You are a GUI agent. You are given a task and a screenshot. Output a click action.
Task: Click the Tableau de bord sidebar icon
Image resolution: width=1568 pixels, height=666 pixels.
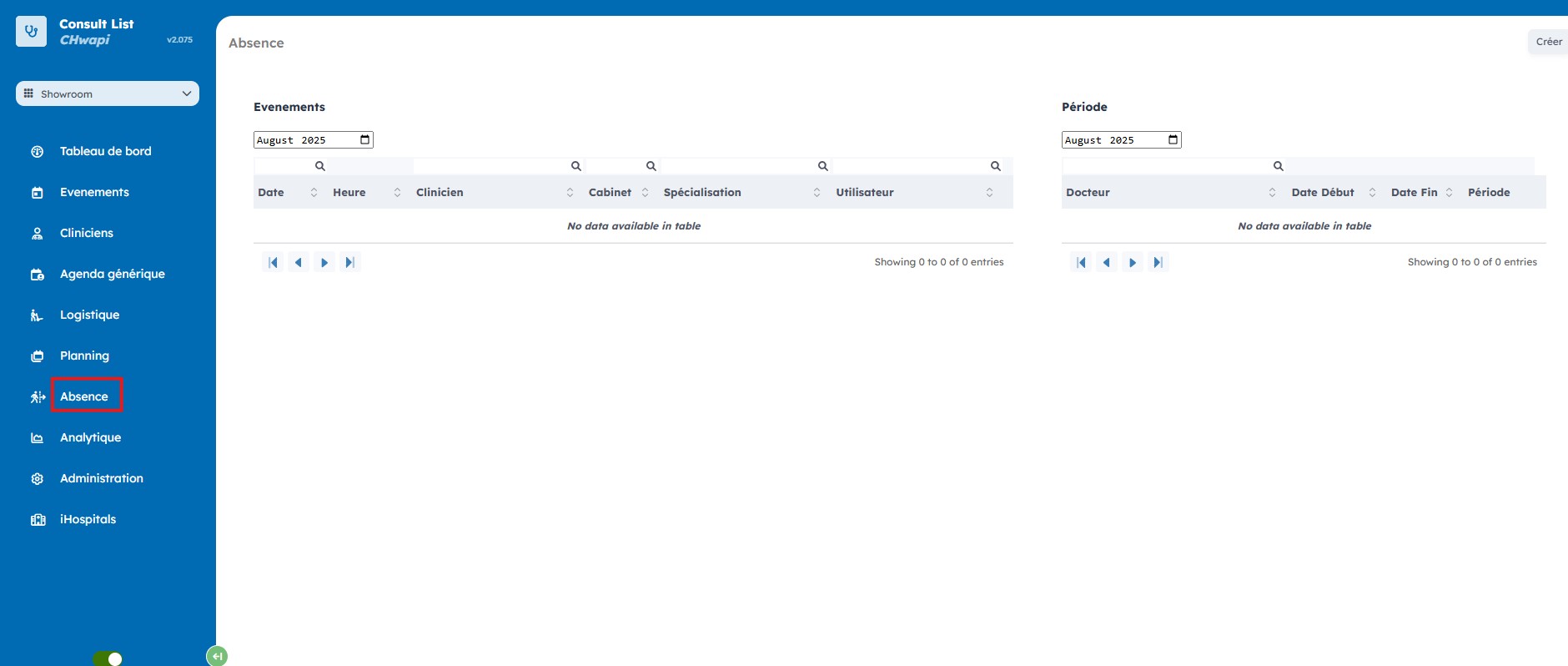(37, 152)
